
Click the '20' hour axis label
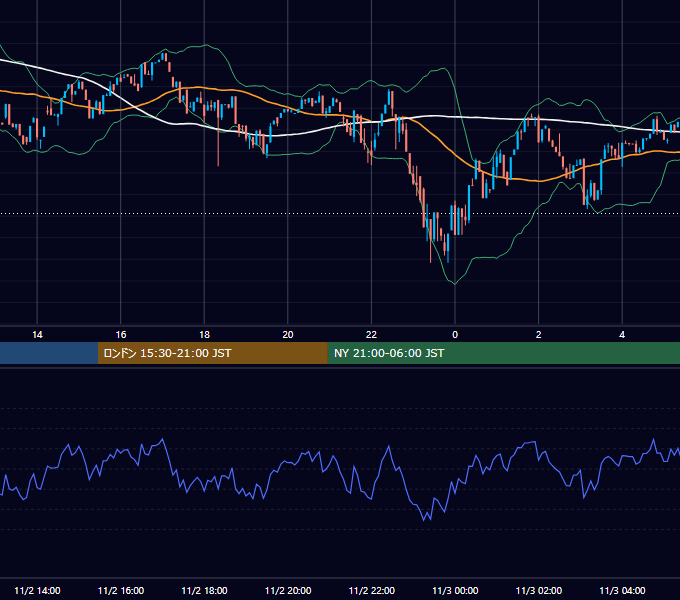point(288,335)
